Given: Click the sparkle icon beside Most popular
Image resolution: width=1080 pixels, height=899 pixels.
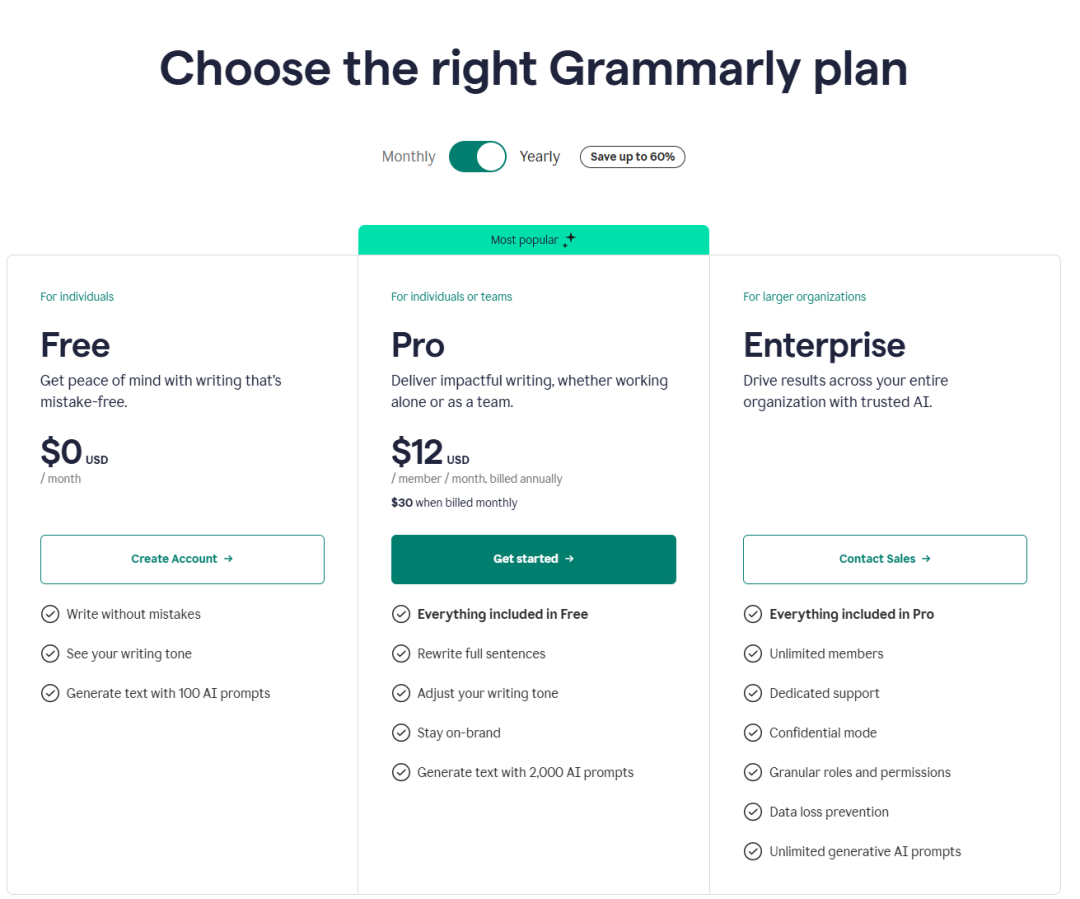Looking at the screenshot, I should pyautogui.click(x=569, y=240).
